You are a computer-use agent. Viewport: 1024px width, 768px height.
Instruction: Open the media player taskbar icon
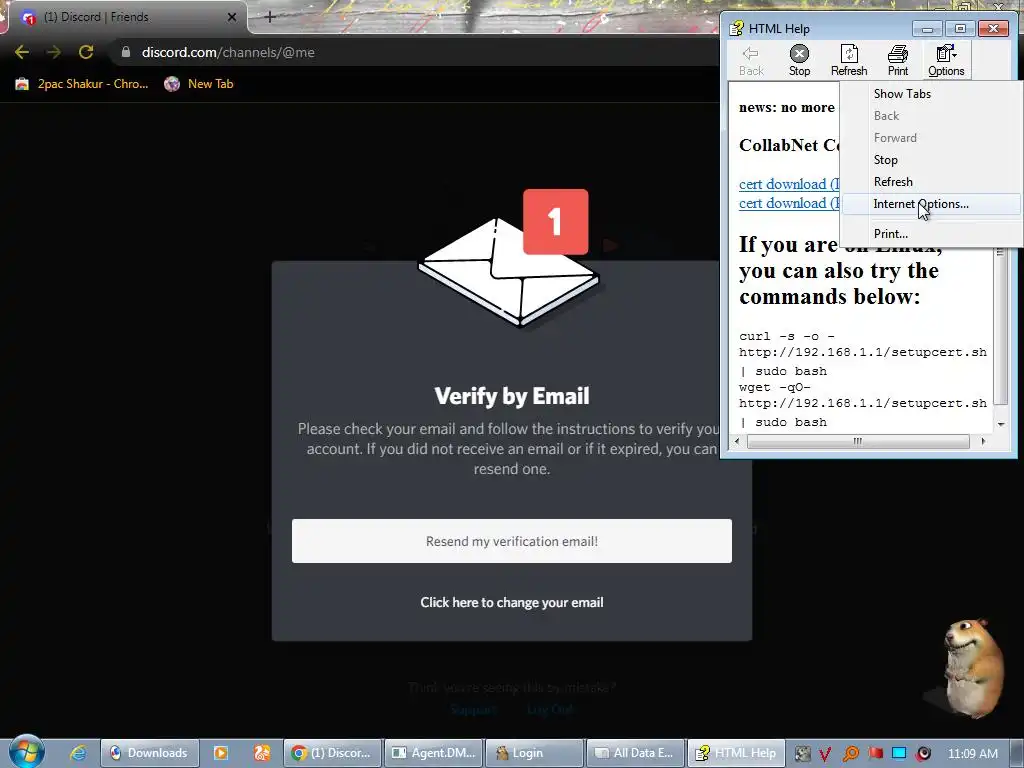[x=221, y=753]
